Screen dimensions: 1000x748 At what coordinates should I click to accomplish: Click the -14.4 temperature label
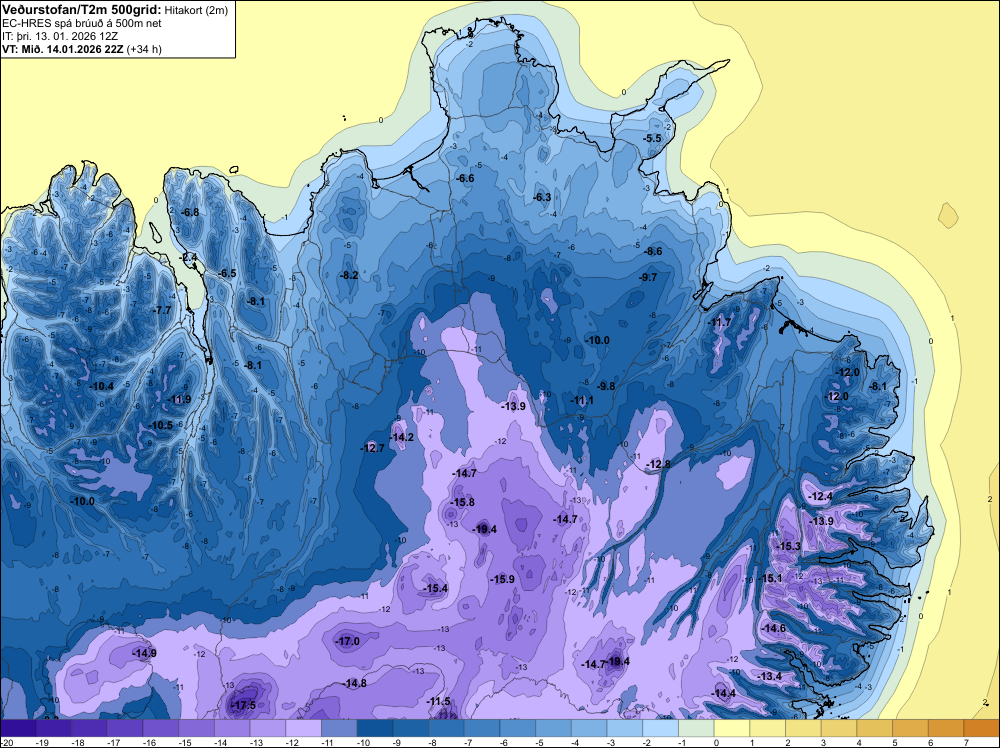723,694
